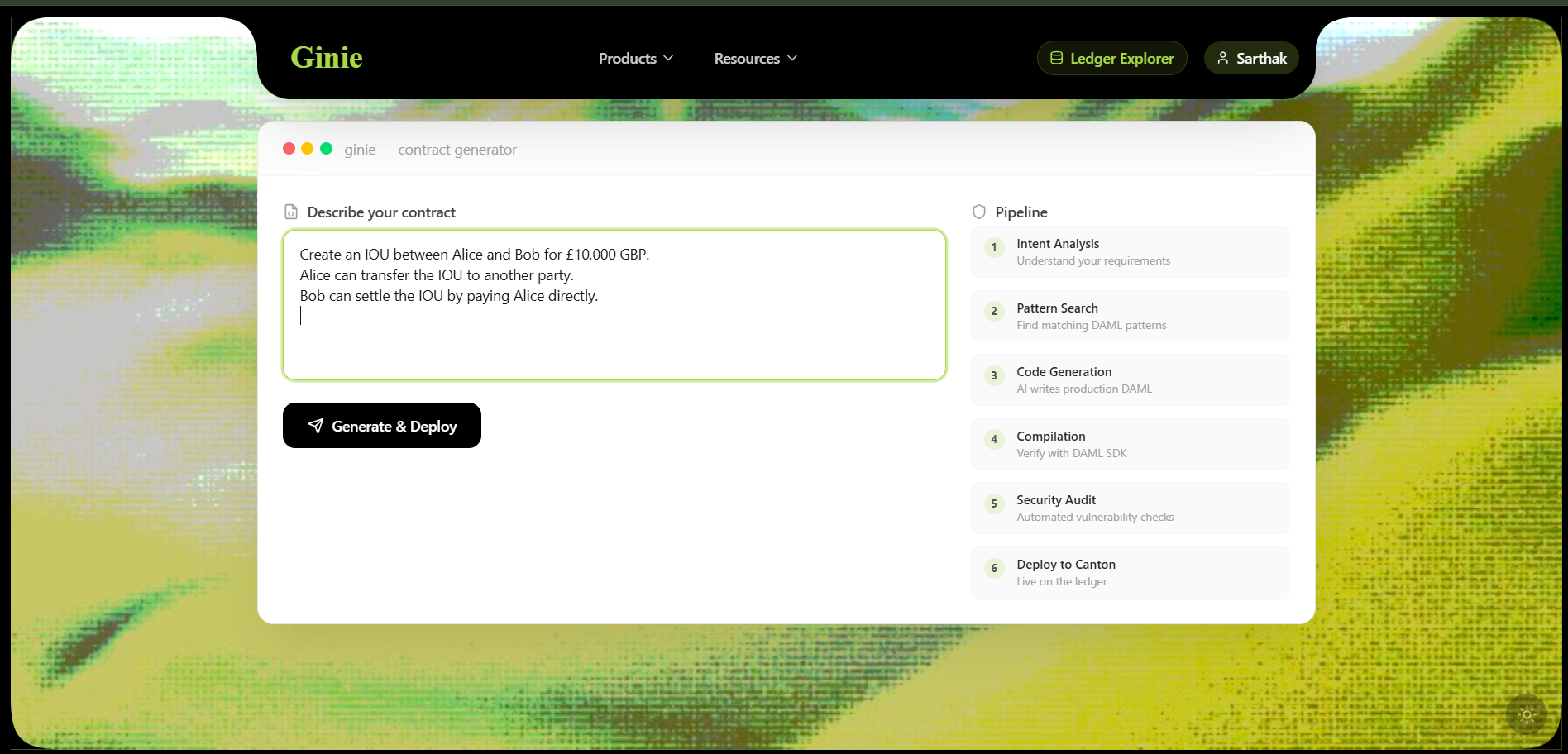The width and height of the screenshot is (1568, 754).
Task: Click the Ginie logo
Action: tap(327, 57)
